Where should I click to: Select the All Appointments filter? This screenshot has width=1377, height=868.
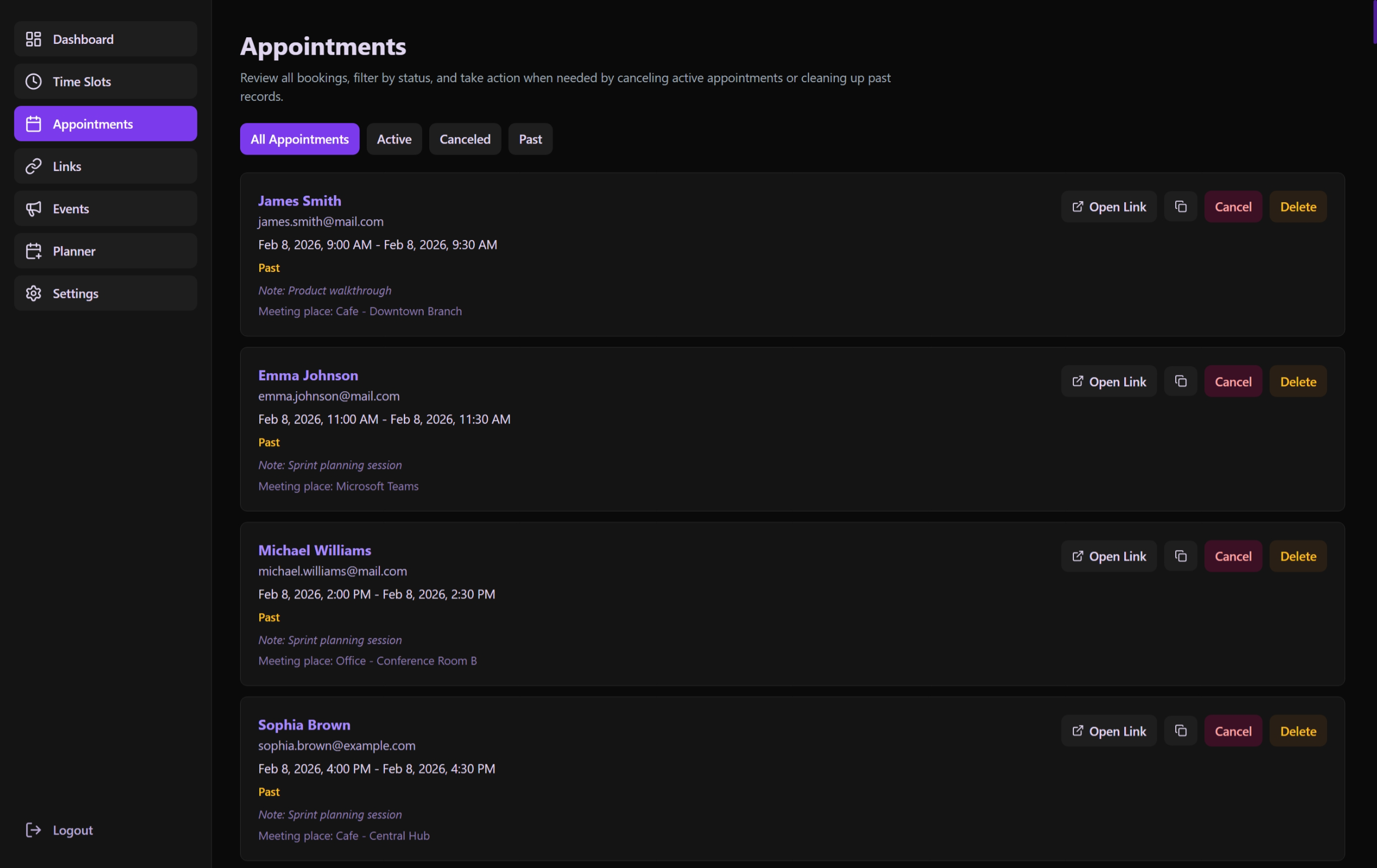[x=299, y=139]
